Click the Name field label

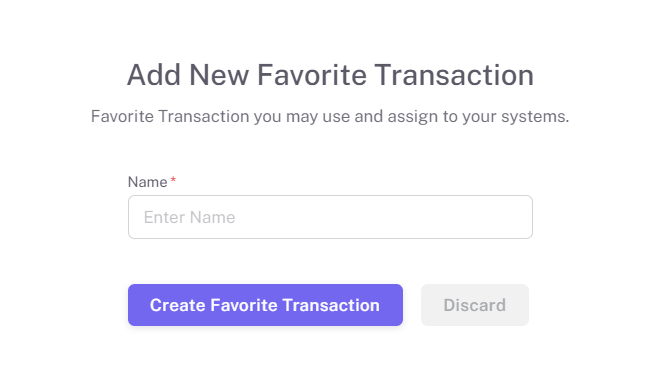(x=148, y=182)
